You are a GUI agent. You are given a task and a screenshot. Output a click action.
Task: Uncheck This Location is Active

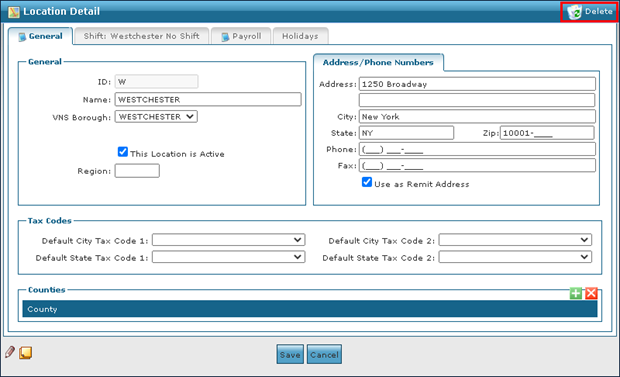click(x=123, y=152)
